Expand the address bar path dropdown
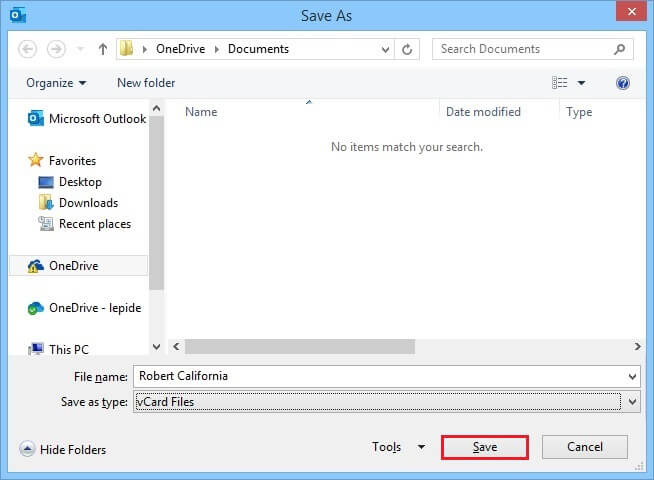The height and width of the screenshot is (480, 654). point(385,49)
